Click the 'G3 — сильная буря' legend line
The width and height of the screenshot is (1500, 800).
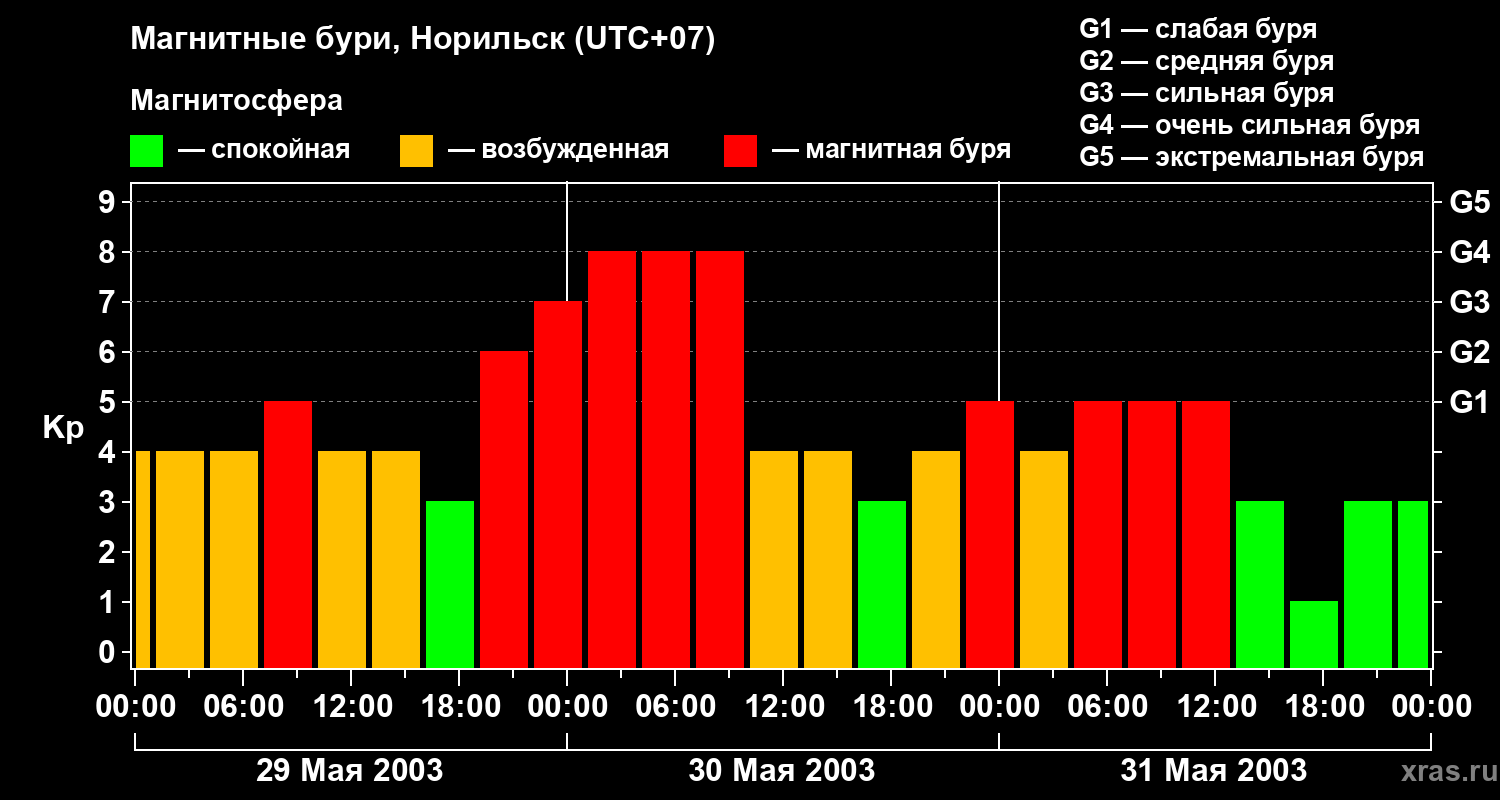click(1206, 93)
